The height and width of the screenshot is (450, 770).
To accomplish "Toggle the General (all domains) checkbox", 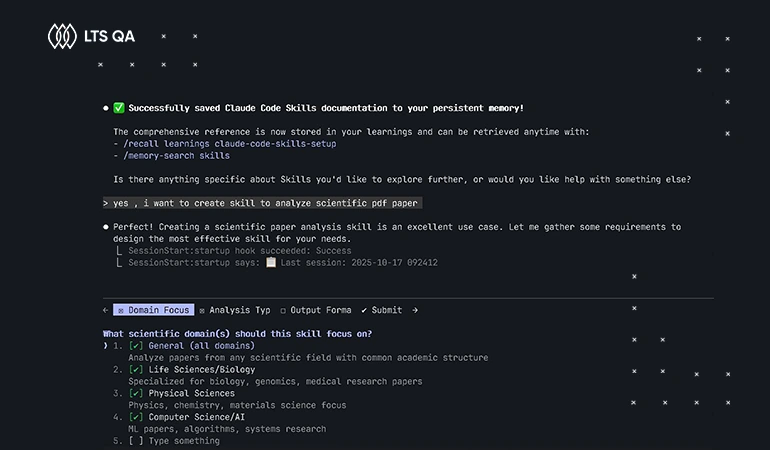I will pos(136,346).
